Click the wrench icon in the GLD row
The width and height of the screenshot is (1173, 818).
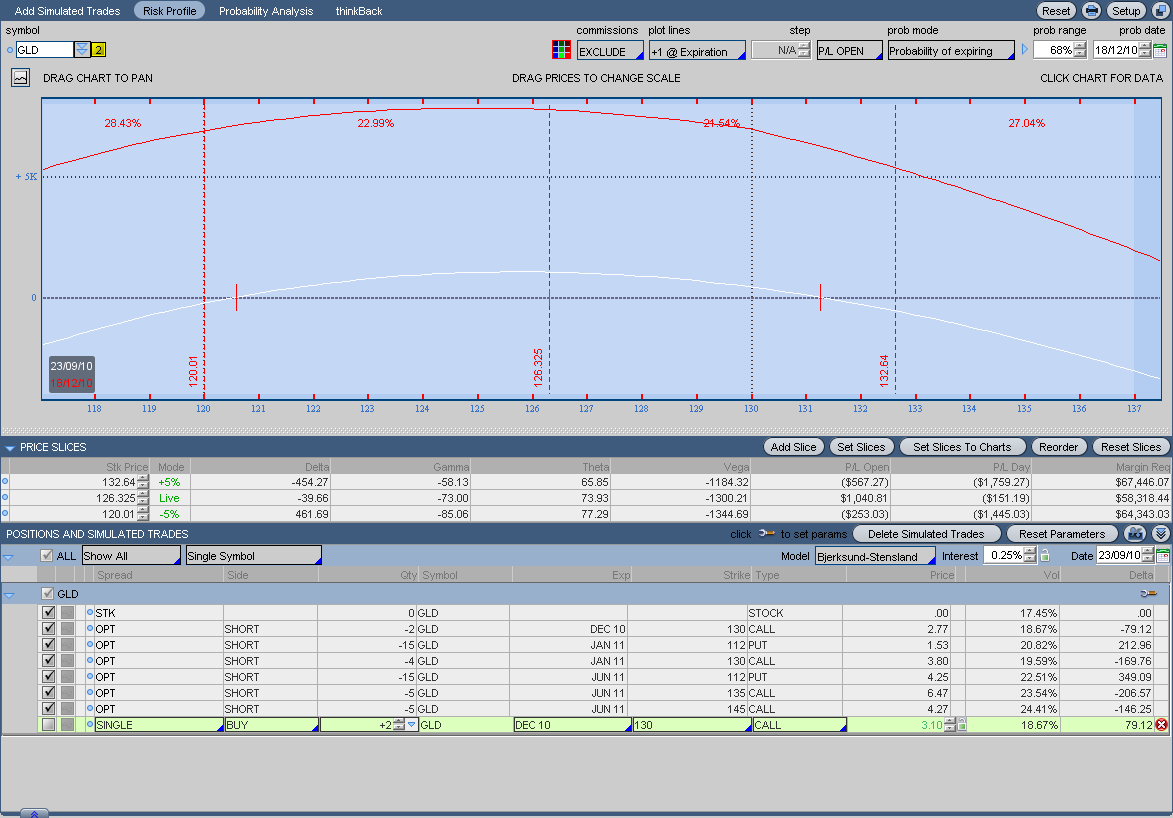(1148, 594)
